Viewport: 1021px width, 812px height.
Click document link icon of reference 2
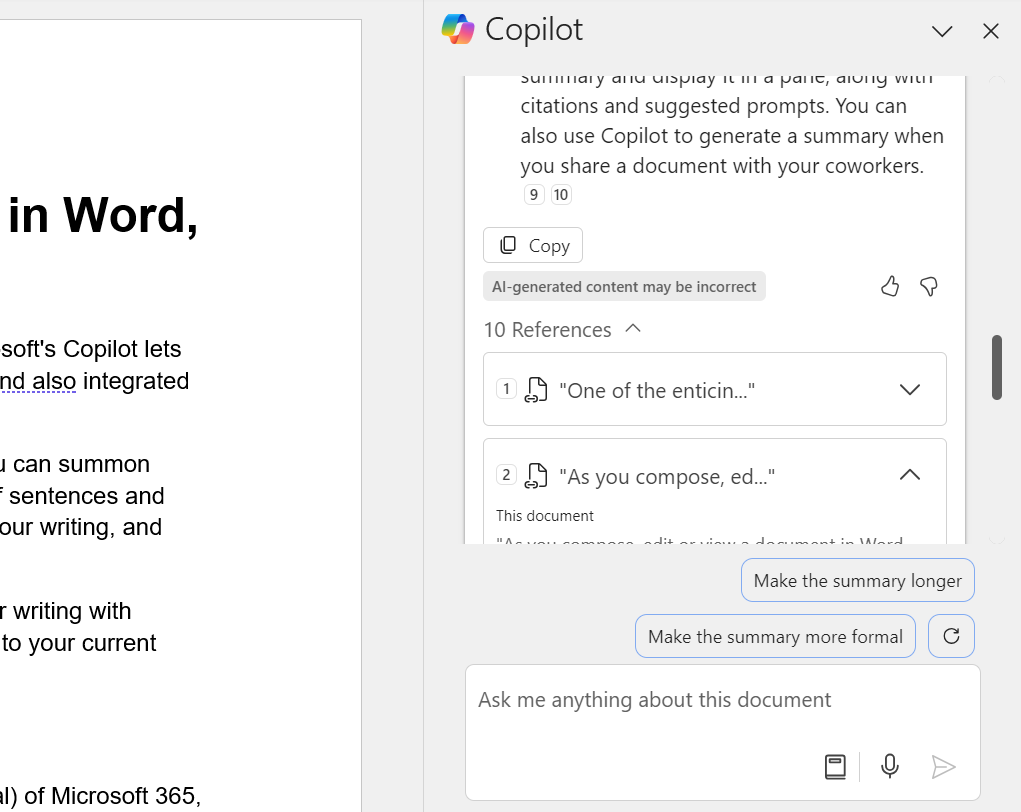coord(536,476)
